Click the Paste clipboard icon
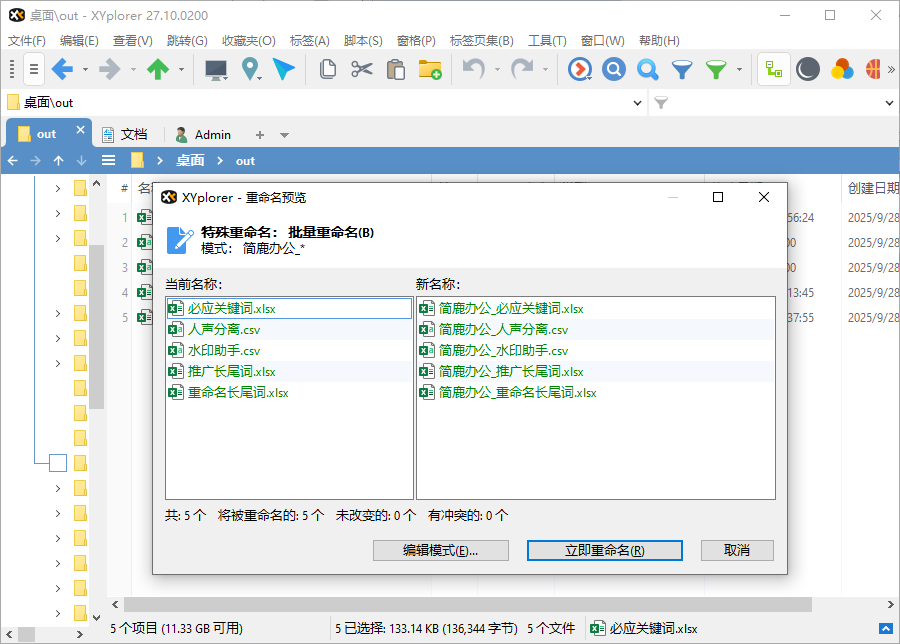The image size is (900, 644). click(395, 69)
